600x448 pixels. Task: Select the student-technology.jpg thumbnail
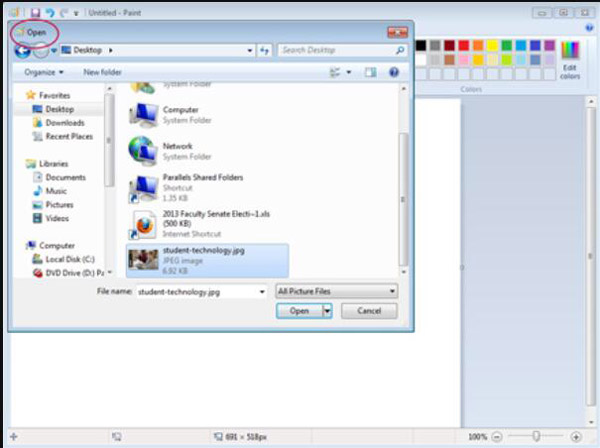point(143,260)
